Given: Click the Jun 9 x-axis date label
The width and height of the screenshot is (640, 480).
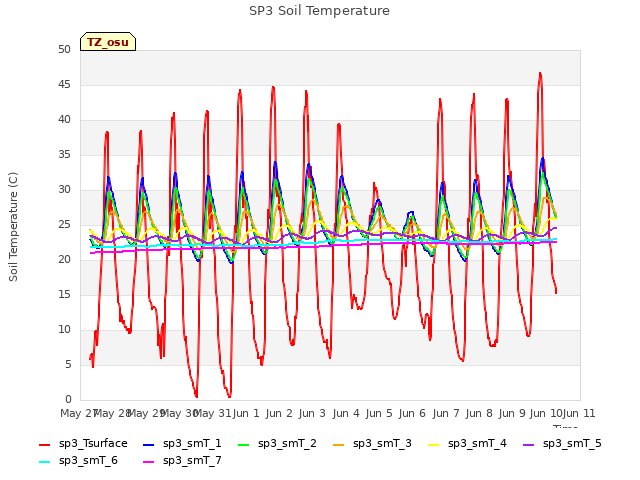Looking at the screenshot, I should [x=512, y=413].
